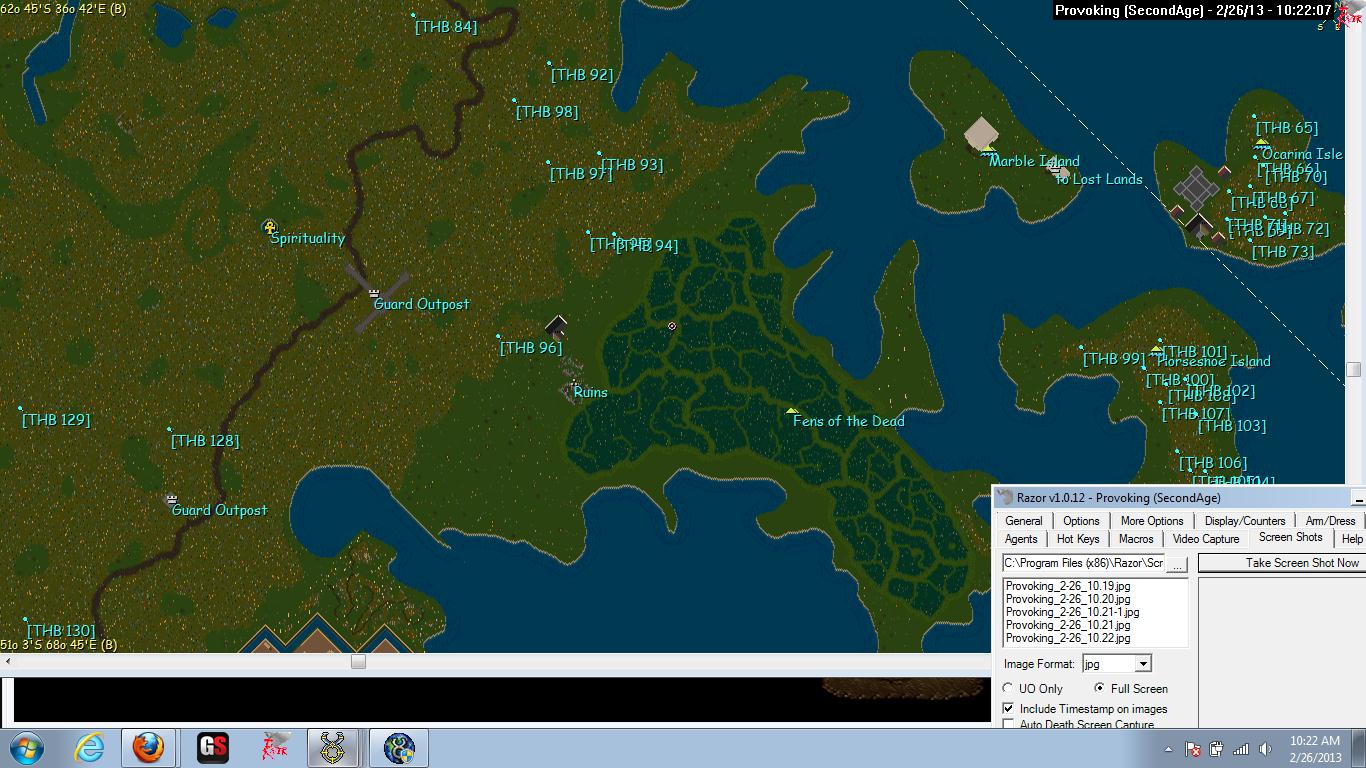1366x768 pixels.
Task: Click the map horizontal scrollbar thumb
Action: click(x=358, y=661)
